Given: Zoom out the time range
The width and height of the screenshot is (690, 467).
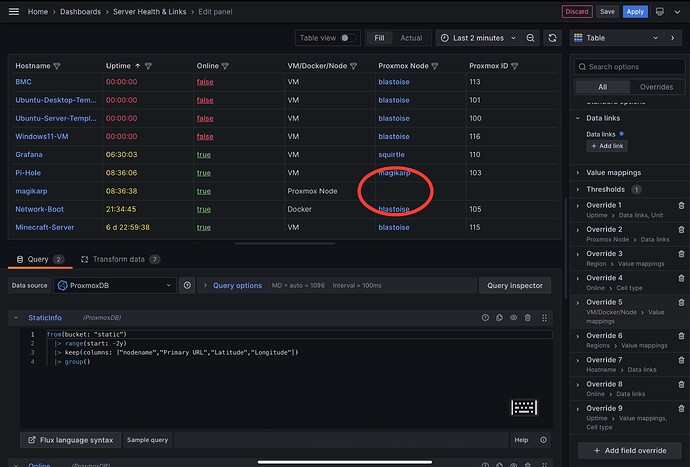Looking at the screenshot, I should pos(530,38).
